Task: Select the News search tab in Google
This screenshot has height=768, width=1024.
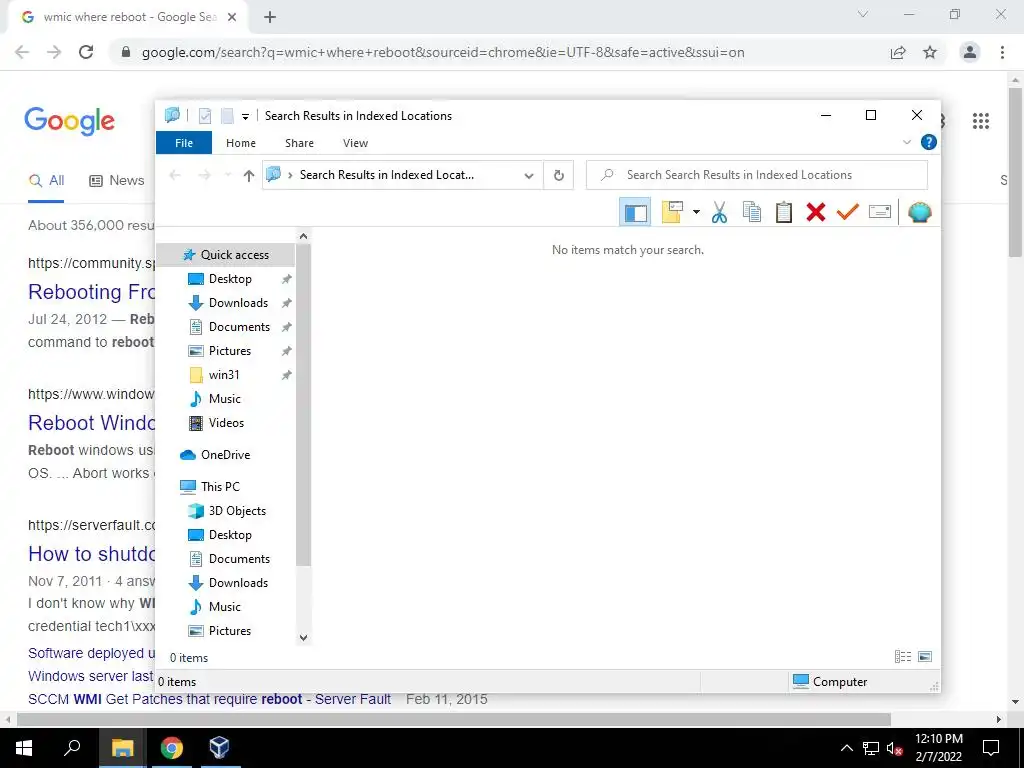Action: tap(117, 181)
